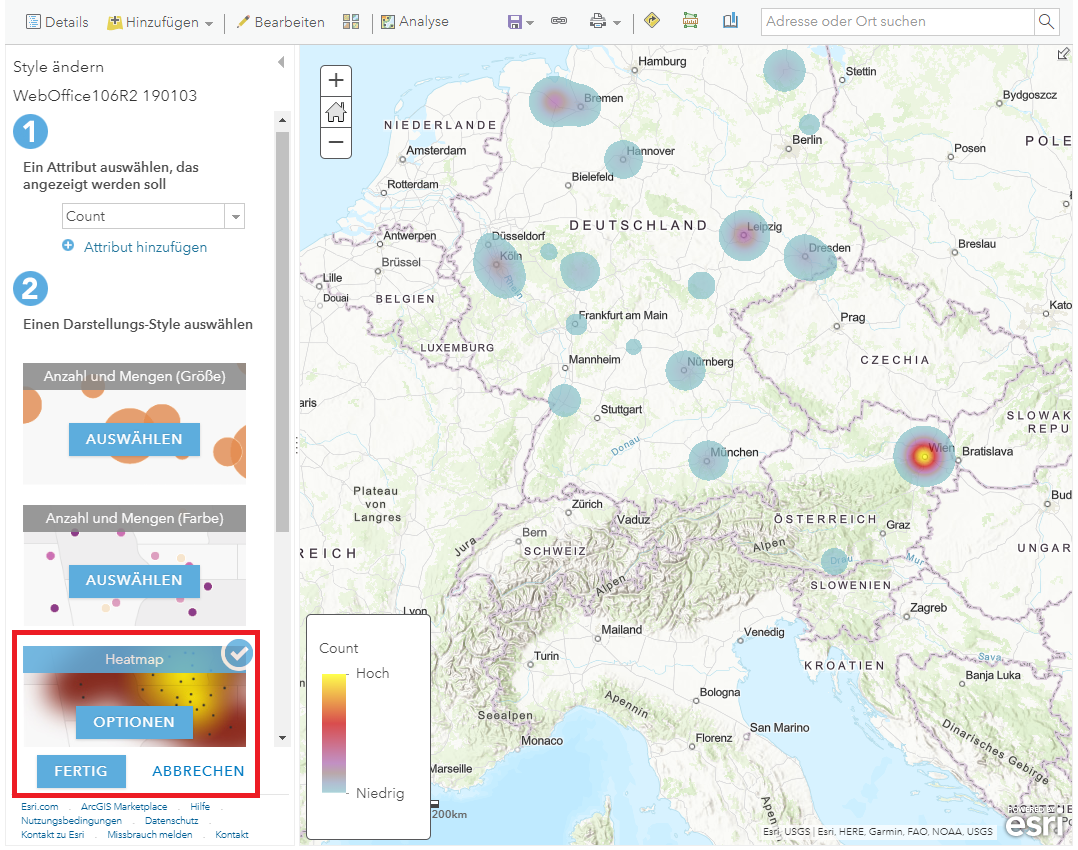Screen dimensions: 1078x850
Task: Open the Print options dropdown arrow
Action: pyautogui.click(x=619, y=21)
